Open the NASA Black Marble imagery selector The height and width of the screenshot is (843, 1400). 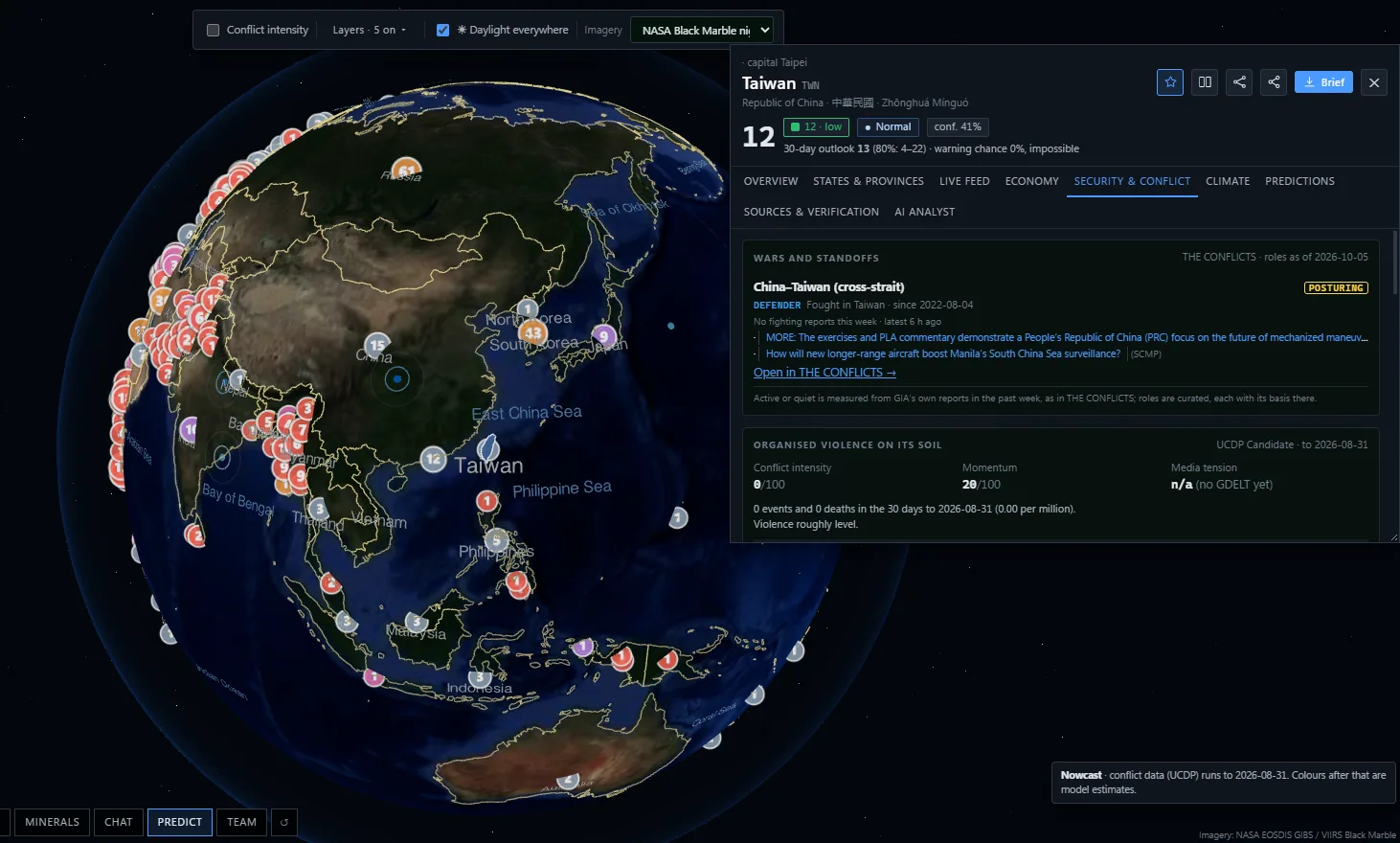(x=703, y=30)
